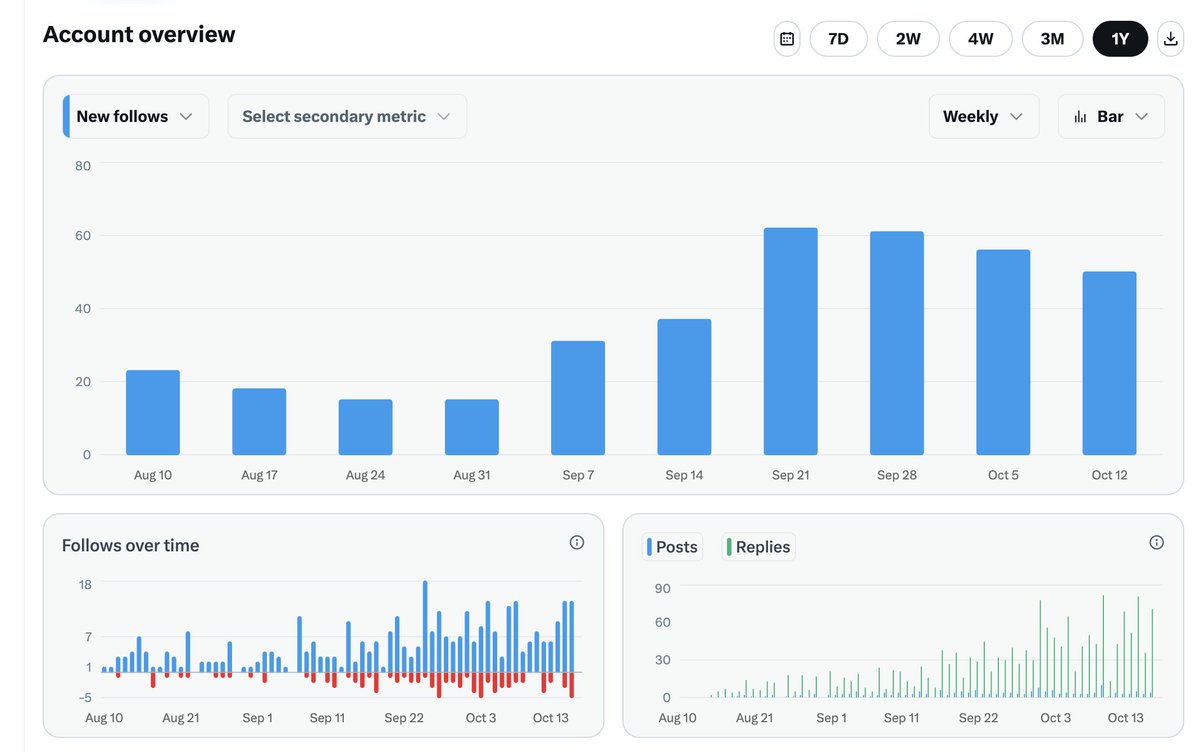Click the 80 y-axis value in main chart
Image resolution: width=1200 pixels, height=752 pixels.
click(83, 165)
